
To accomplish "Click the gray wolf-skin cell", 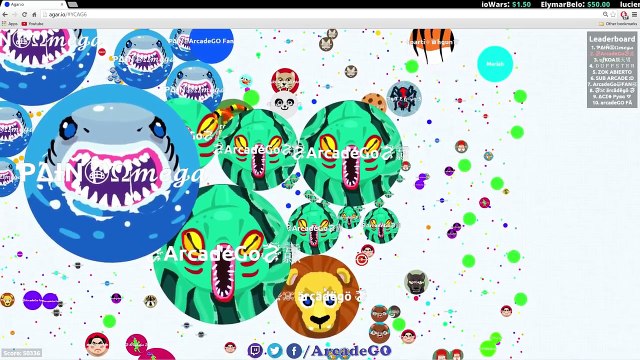I will click(x=416, y=282).
